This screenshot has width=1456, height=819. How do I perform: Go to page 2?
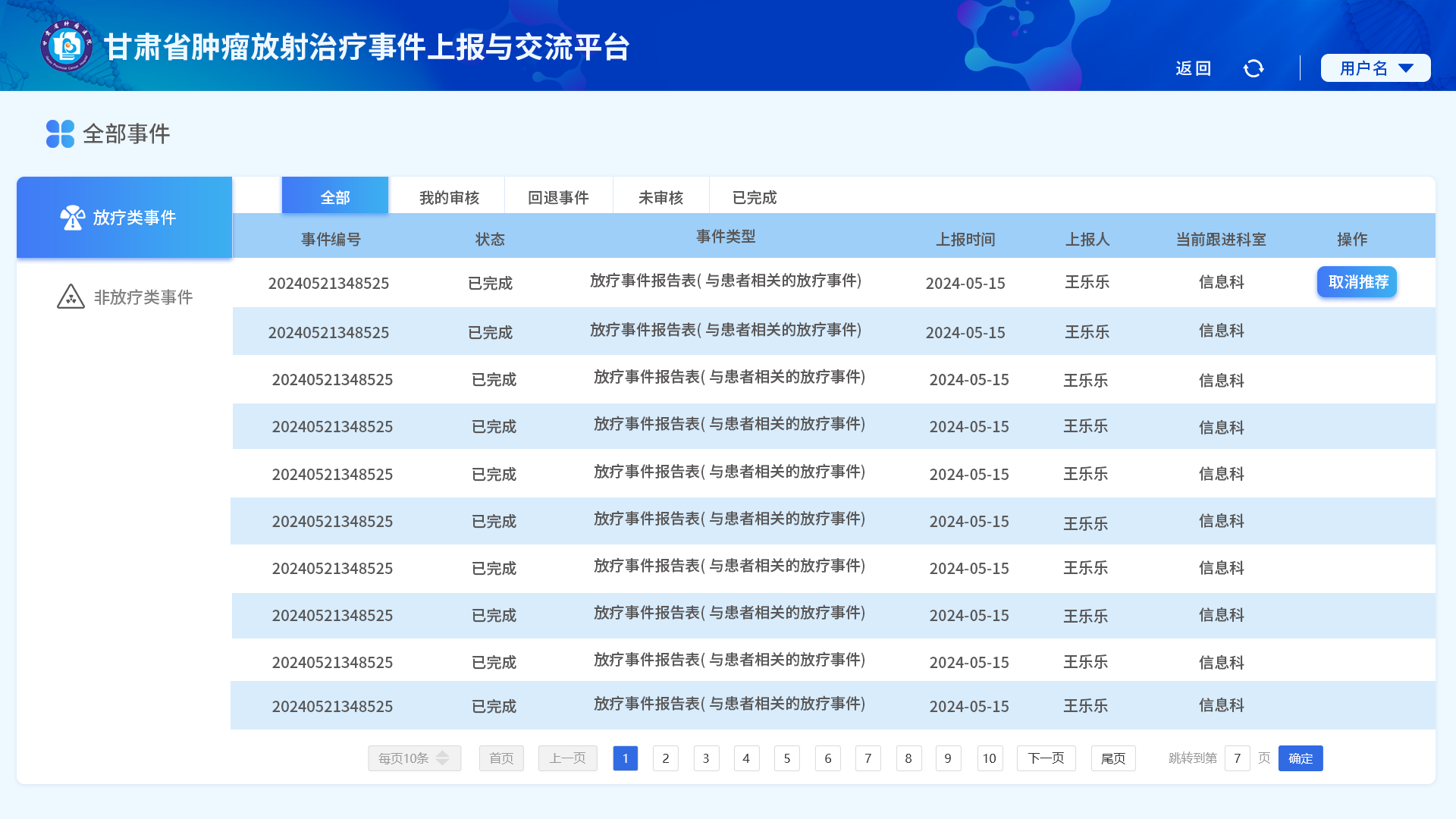click(x=666, y=758)
